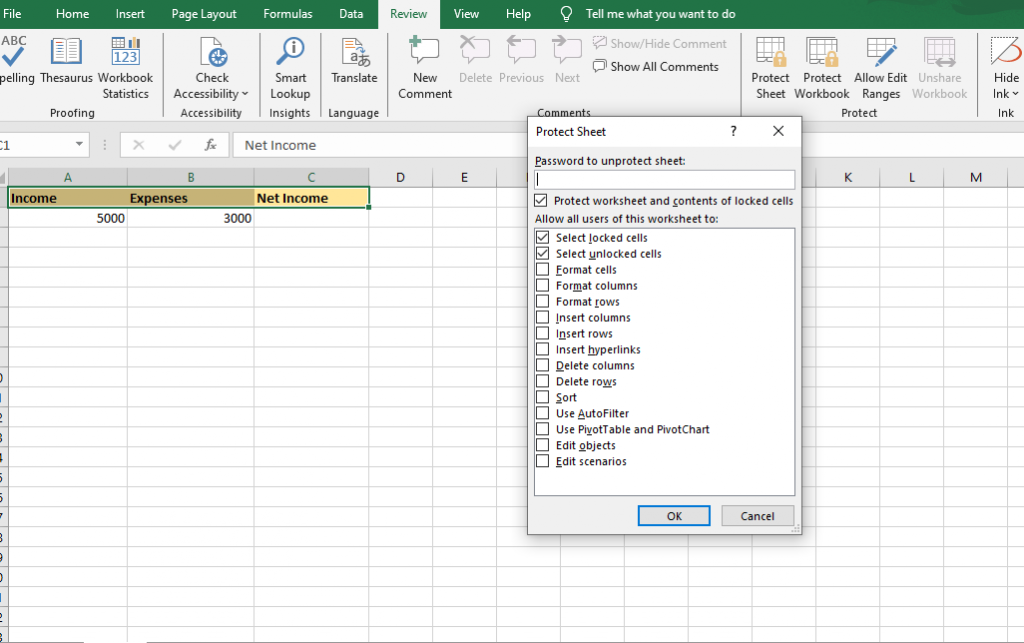Uncheck Select locked cells option
The image size is (1024, 643).
(543, 238)
